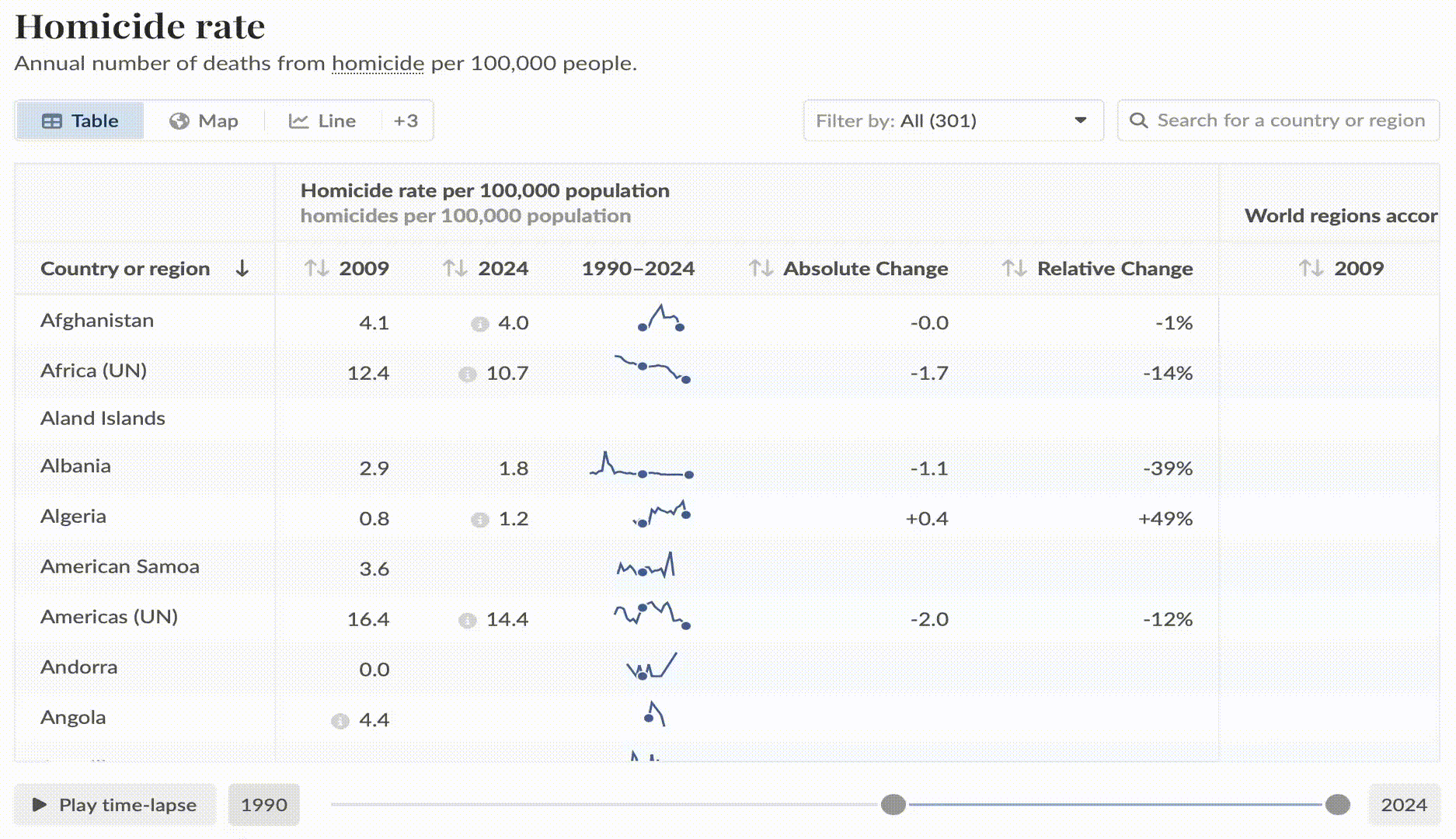Viewport: 1456px width, 839px height.
Task: Click the caret arrow in the Filter selector
Action: point(1080,120)
